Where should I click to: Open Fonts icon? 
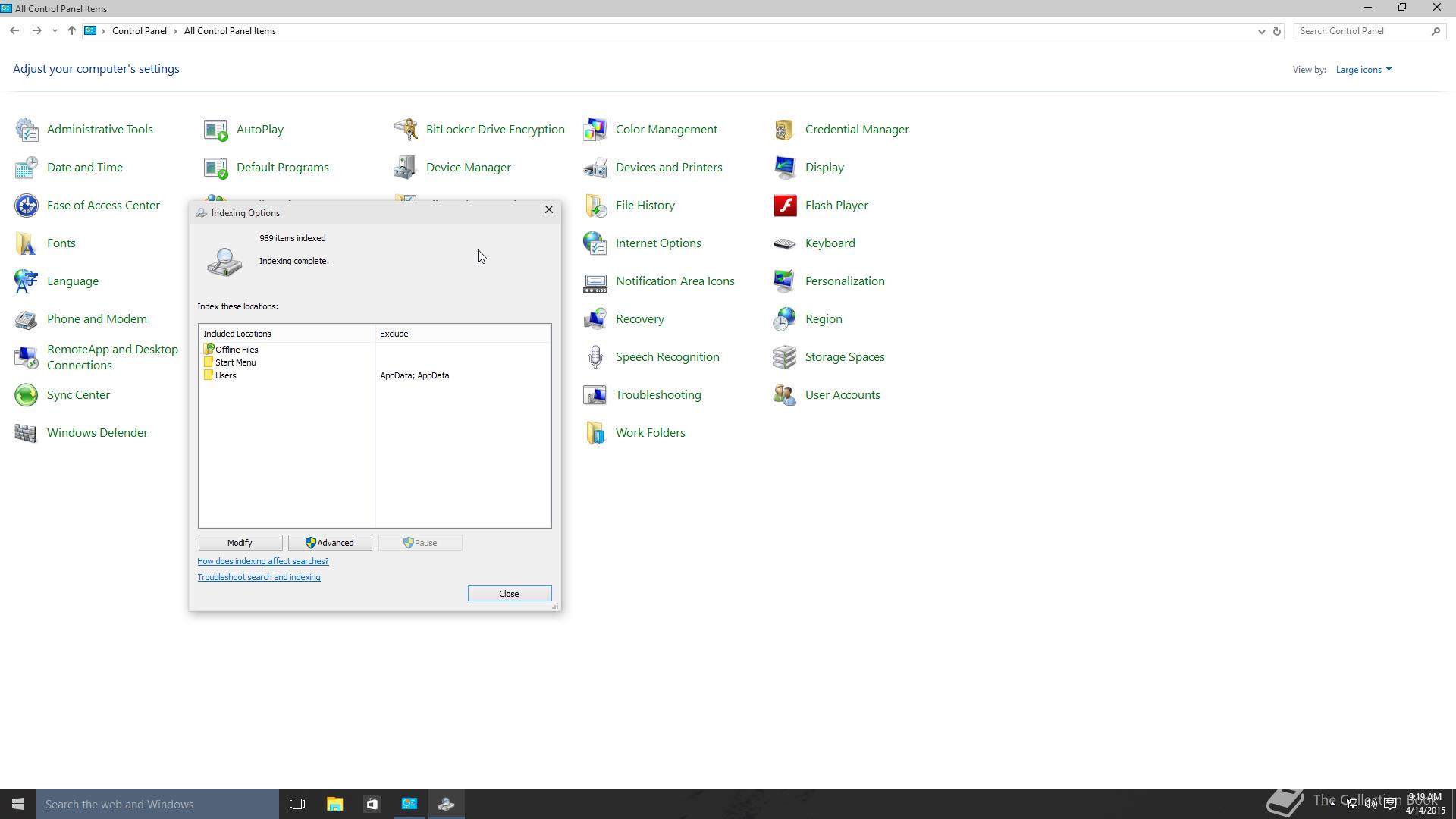click(x=27, y=243)
